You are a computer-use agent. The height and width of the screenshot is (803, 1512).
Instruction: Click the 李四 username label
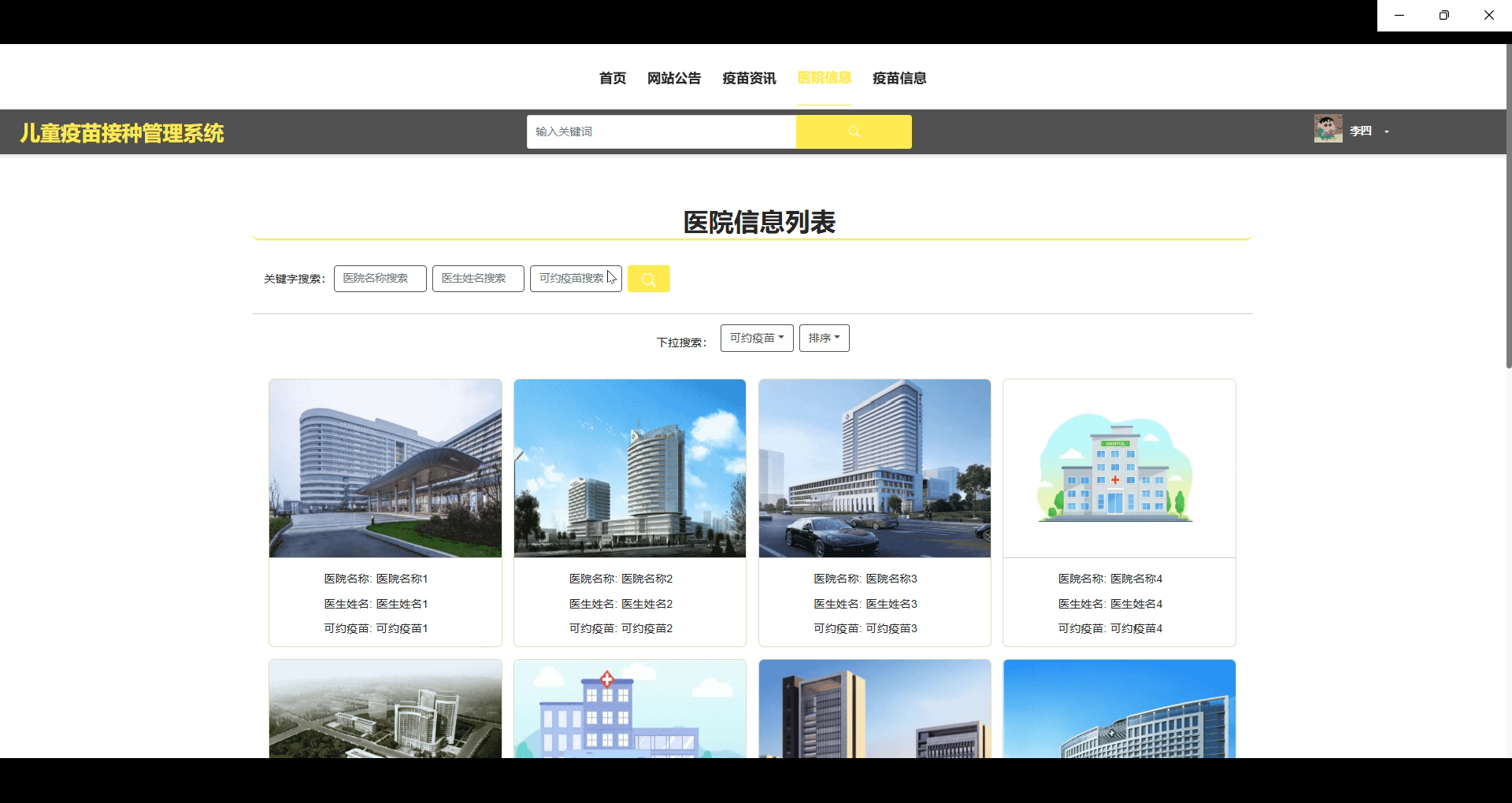[x=1360, y=131]
